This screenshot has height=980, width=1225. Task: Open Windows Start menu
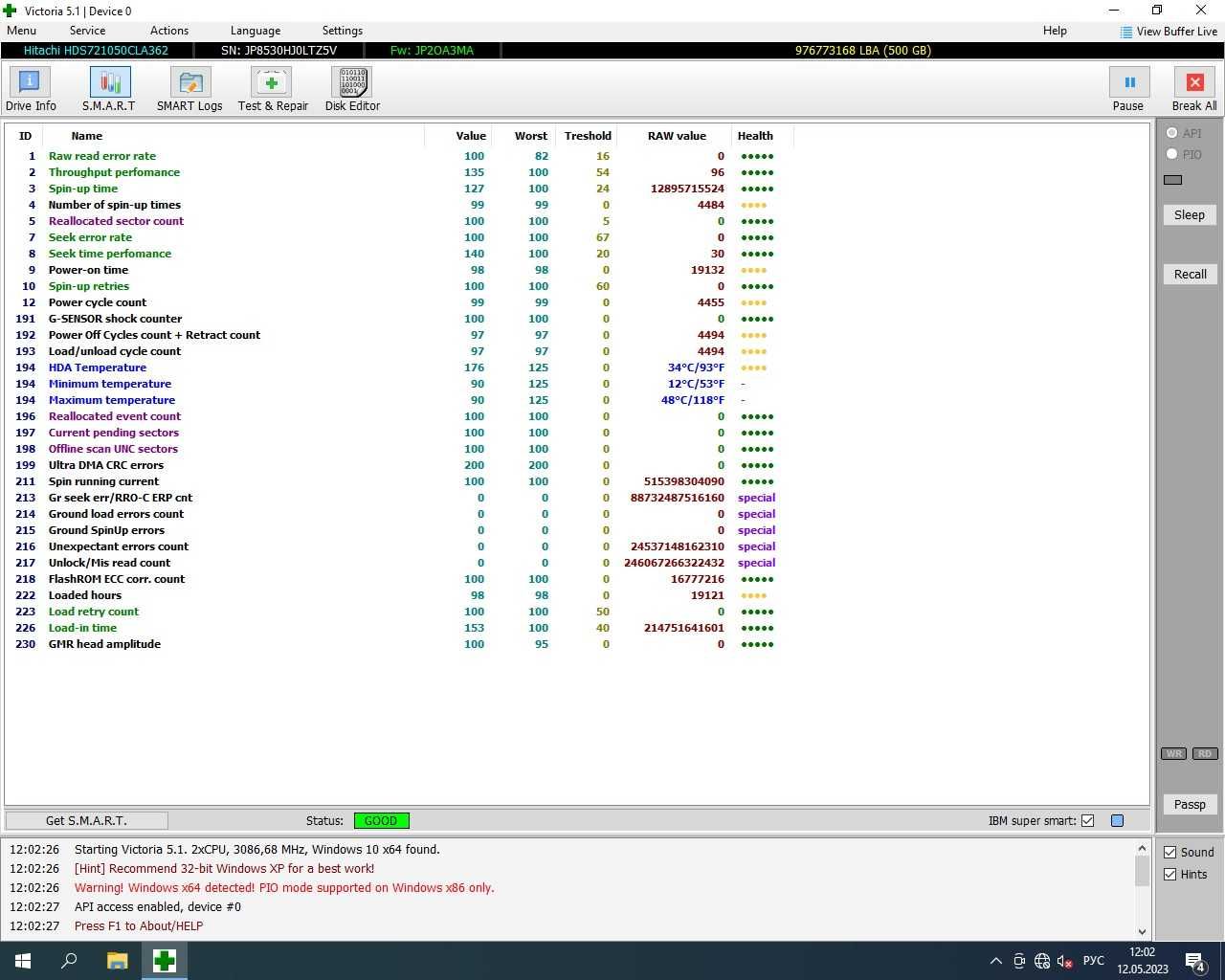click(x=23, y=961)
